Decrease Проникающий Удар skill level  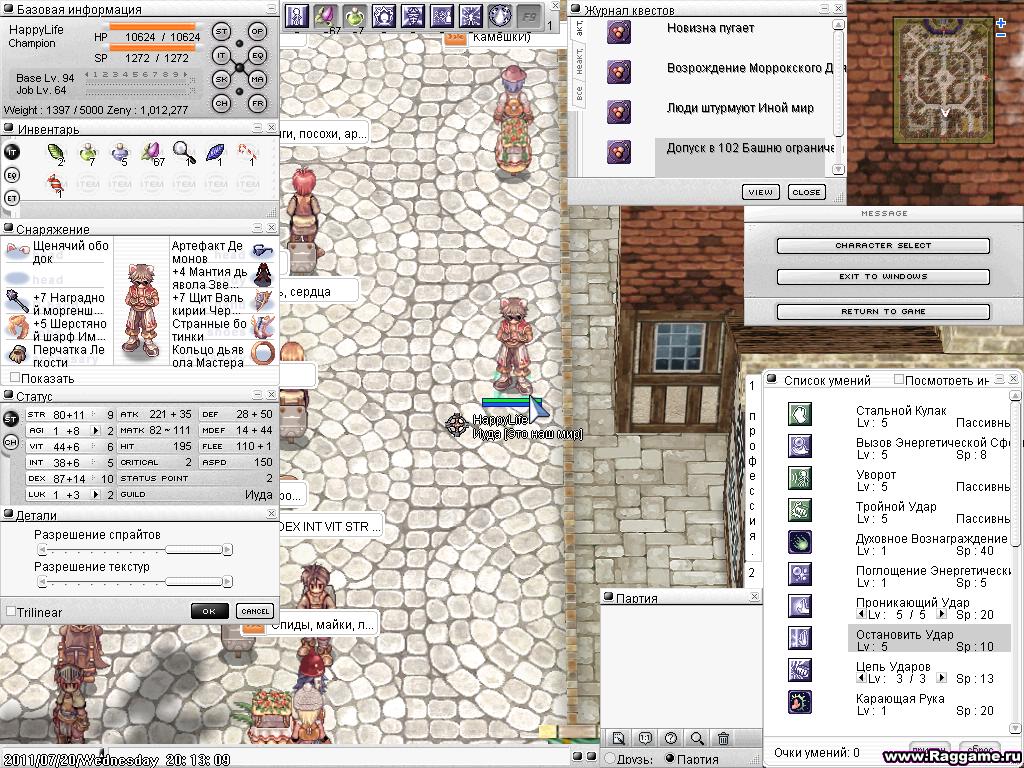pos(861,614)
